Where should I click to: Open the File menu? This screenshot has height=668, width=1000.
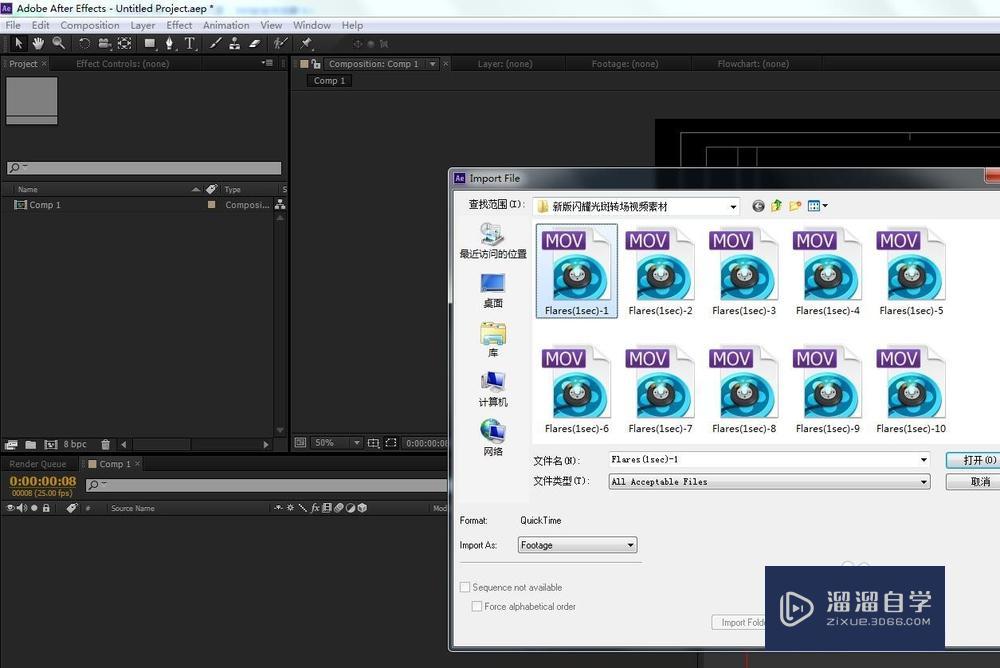tap(13, 25)
